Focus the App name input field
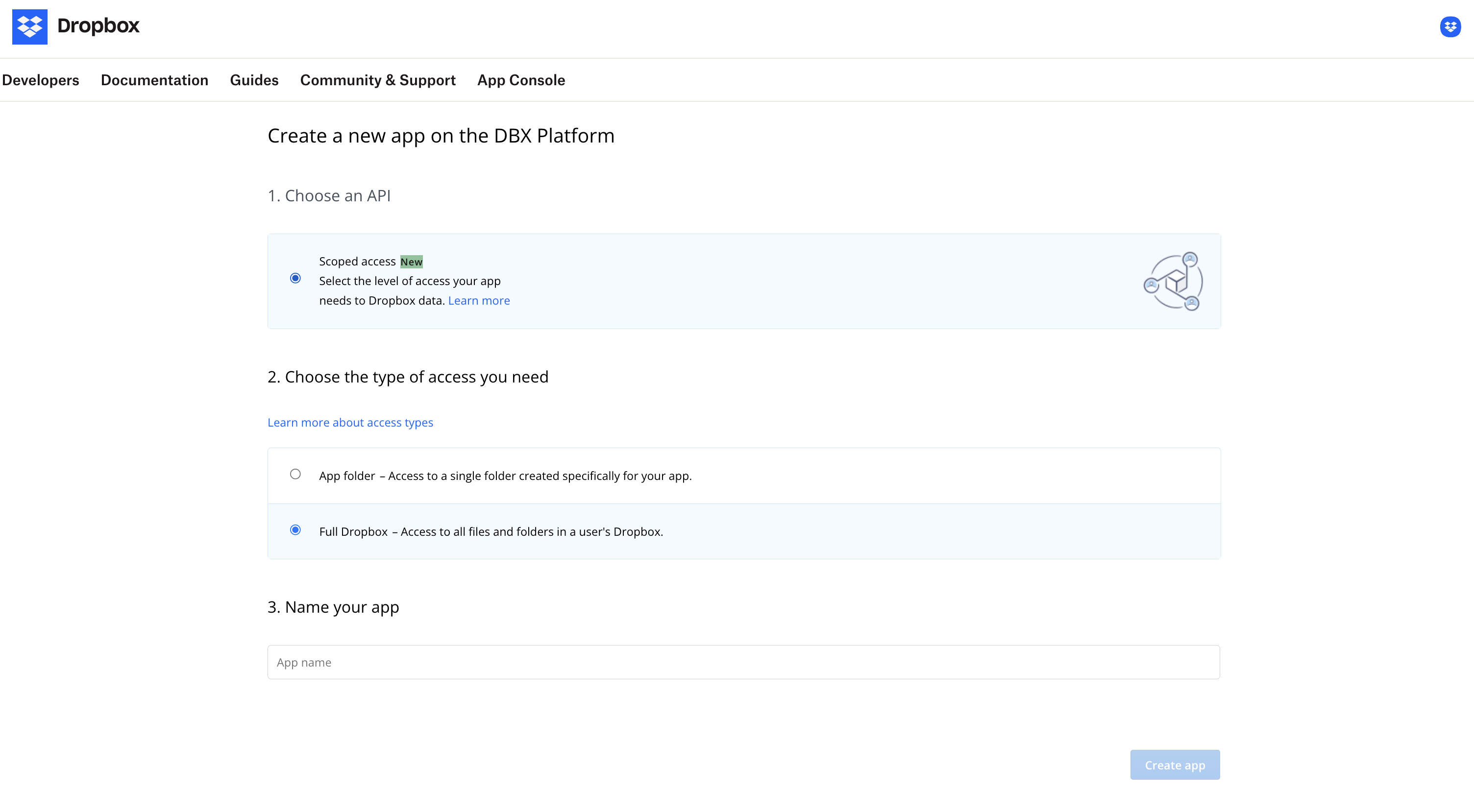Image resolution: width=1474 pixels, height=812 pixels. pyautogui.click(x=743, y=662)
